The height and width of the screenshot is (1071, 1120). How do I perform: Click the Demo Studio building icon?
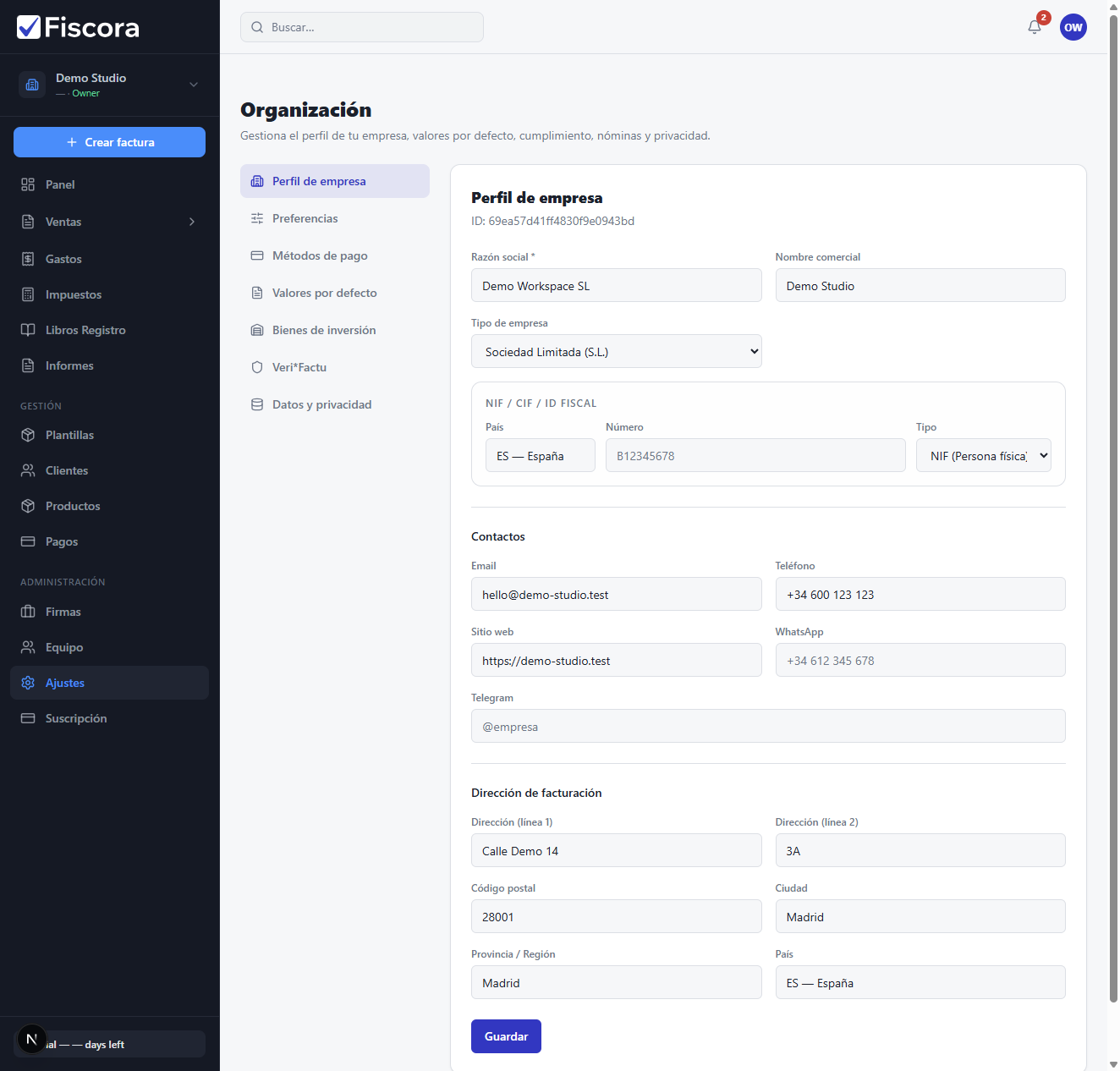(x=32, y=85)
